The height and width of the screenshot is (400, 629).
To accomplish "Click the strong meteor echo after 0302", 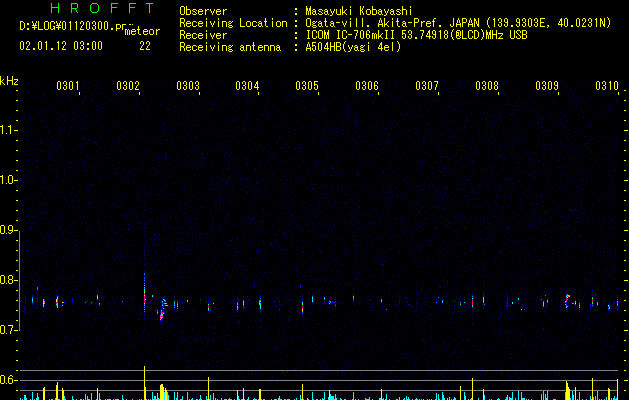I will (x=144, y=295).
